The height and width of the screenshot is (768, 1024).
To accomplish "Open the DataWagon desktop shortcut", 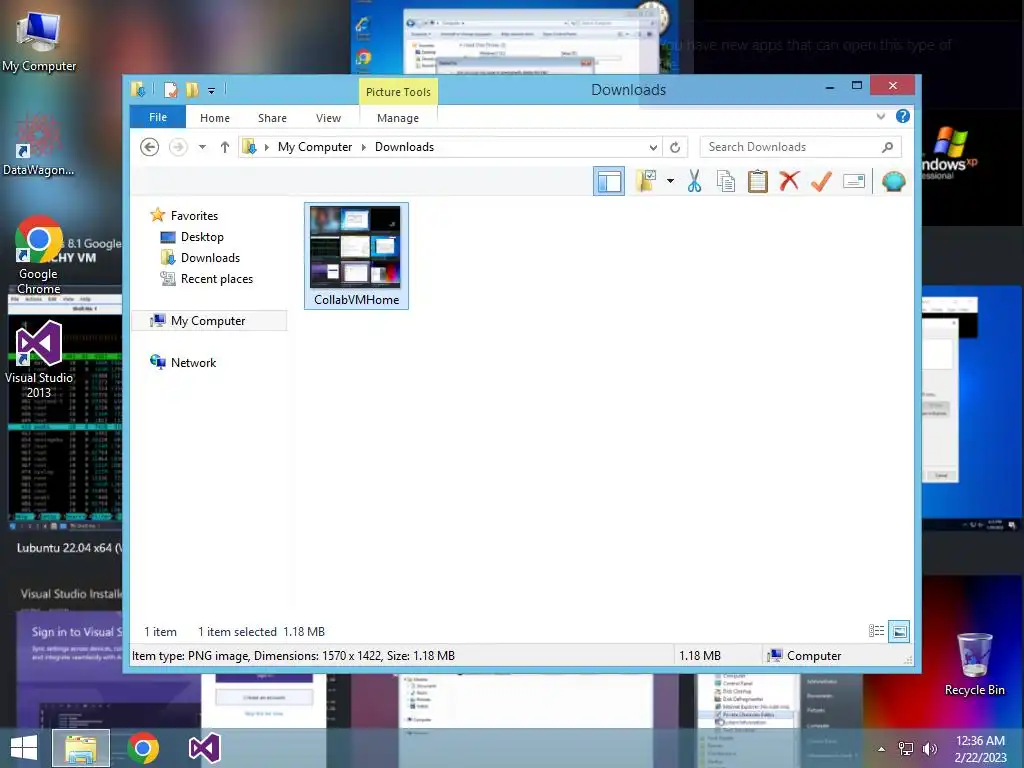I will coord(39,145).
